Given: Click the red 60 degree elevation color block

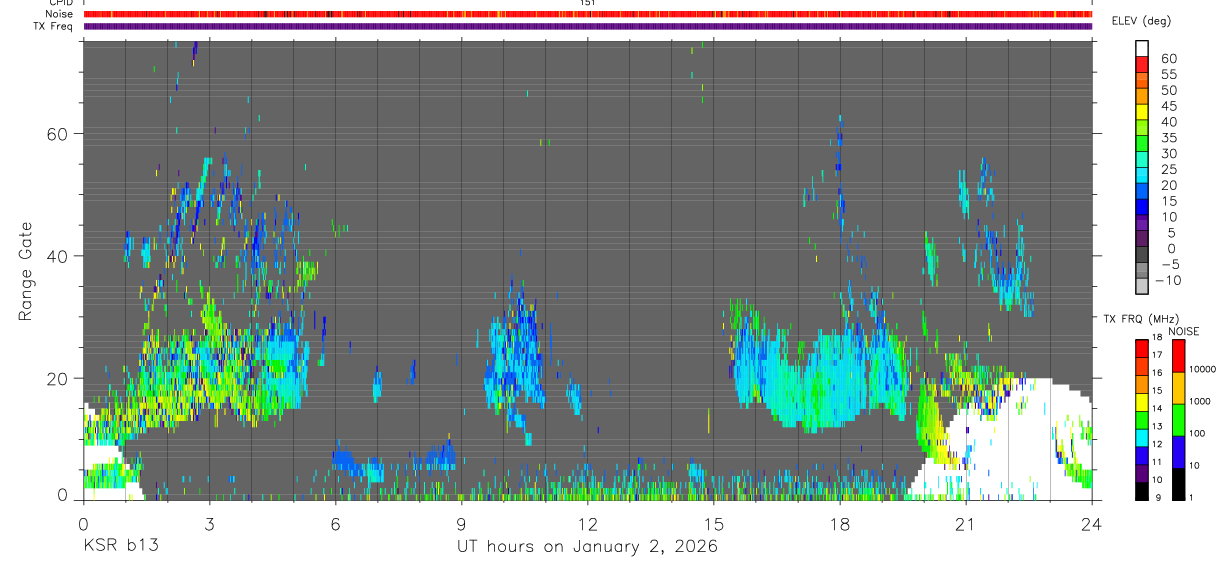Looking at the screenshot, I should [x=1143, y=65].
